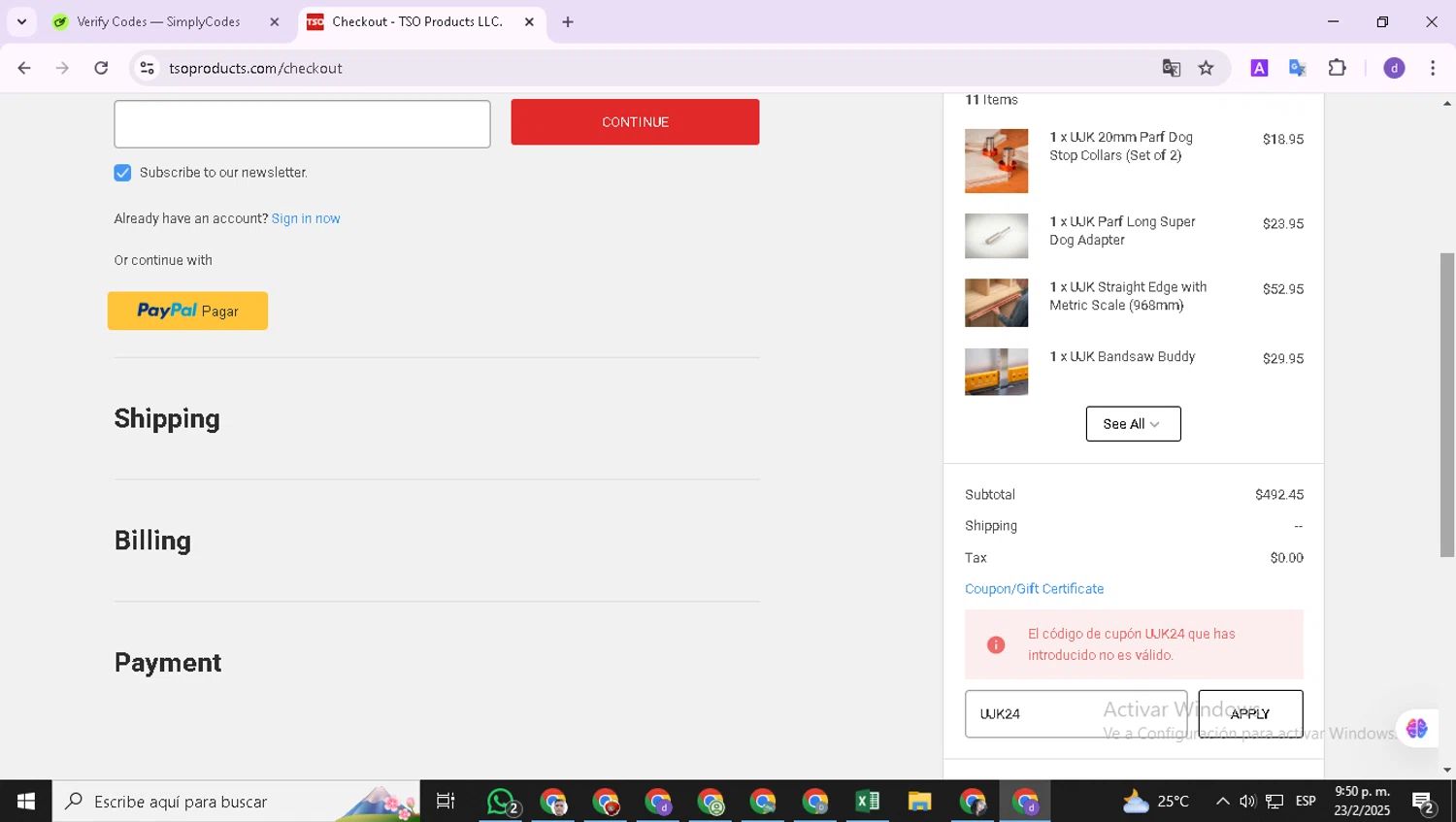Click the $18.95 price text
This screenshot has height=822, width=1456.
tap(1283, 140)
